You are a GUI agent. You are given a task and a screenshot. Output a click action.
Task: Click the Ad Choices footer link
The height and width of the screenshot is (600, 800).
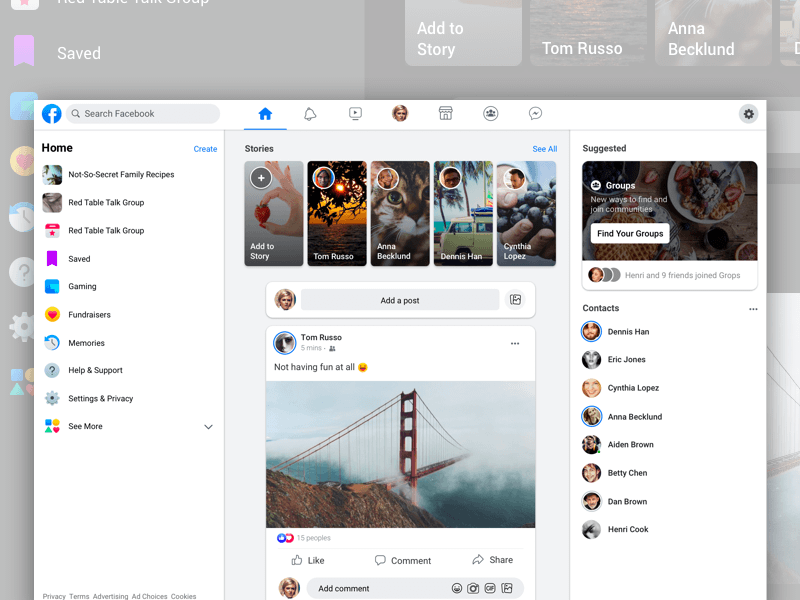click(x=149, y=596)
